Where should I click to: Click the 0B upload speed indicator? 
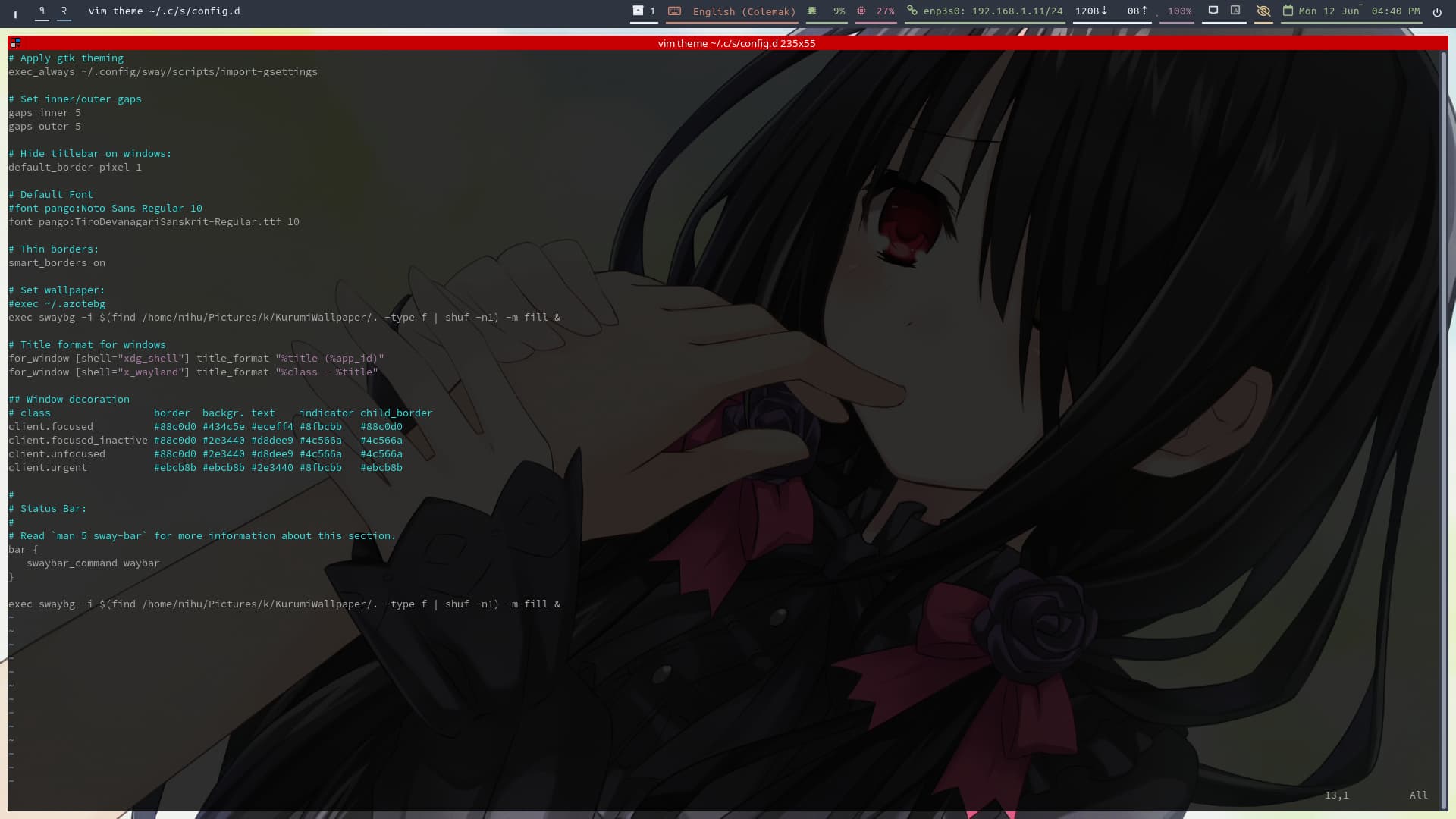tap(1137, 11)
